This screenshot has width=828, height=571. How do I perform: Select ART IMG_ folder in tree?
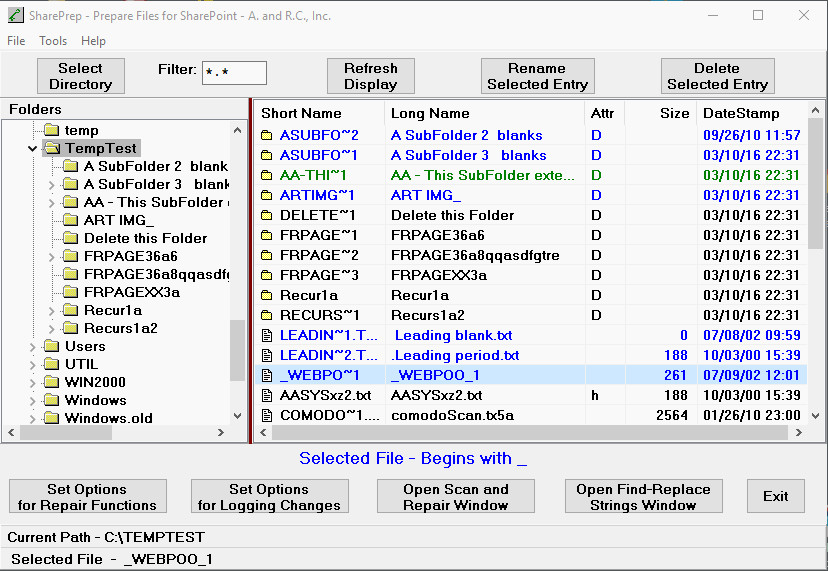pos(119,220)
